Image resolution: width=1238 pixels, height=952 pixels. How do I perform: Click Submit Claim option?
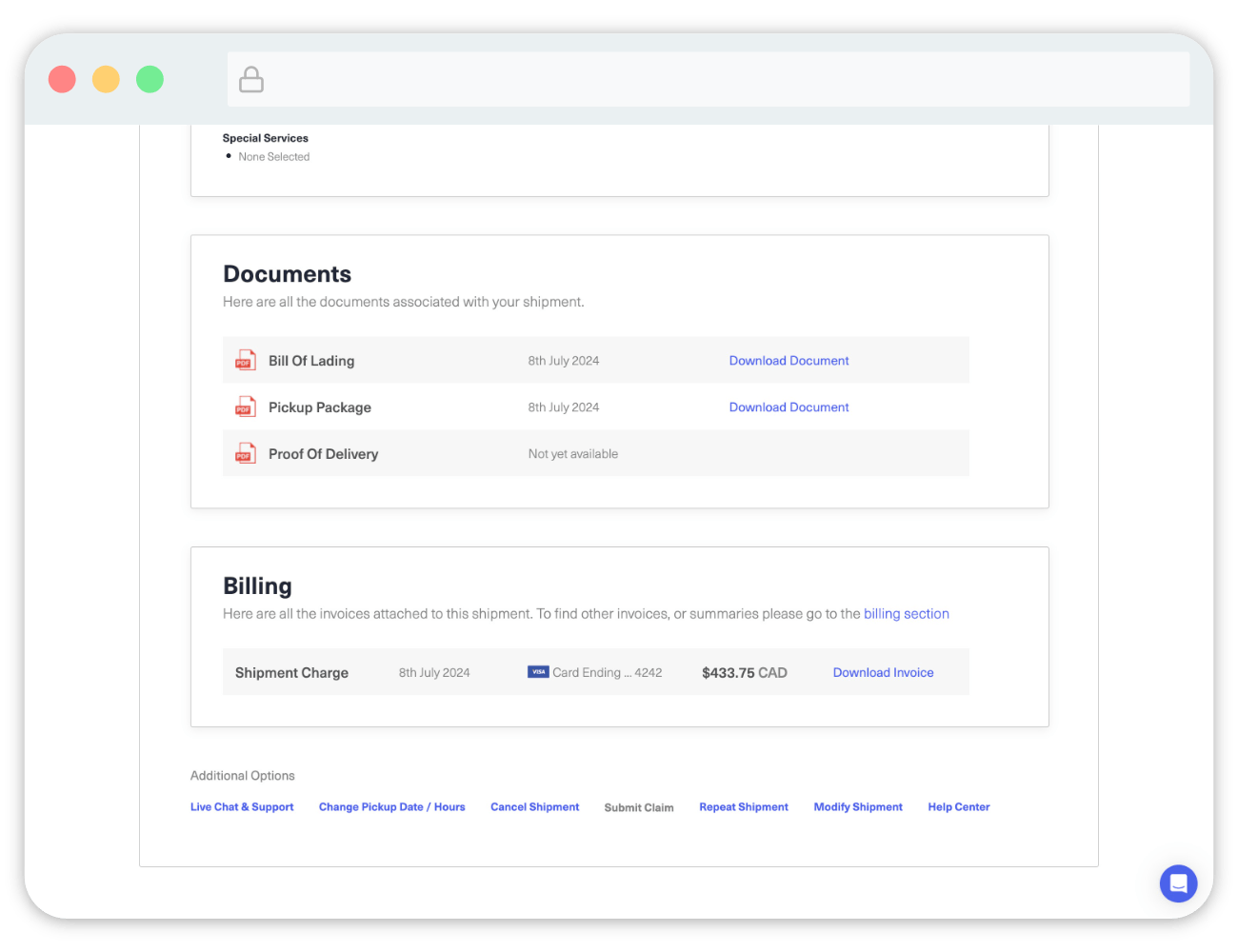[x=638, y=808]
